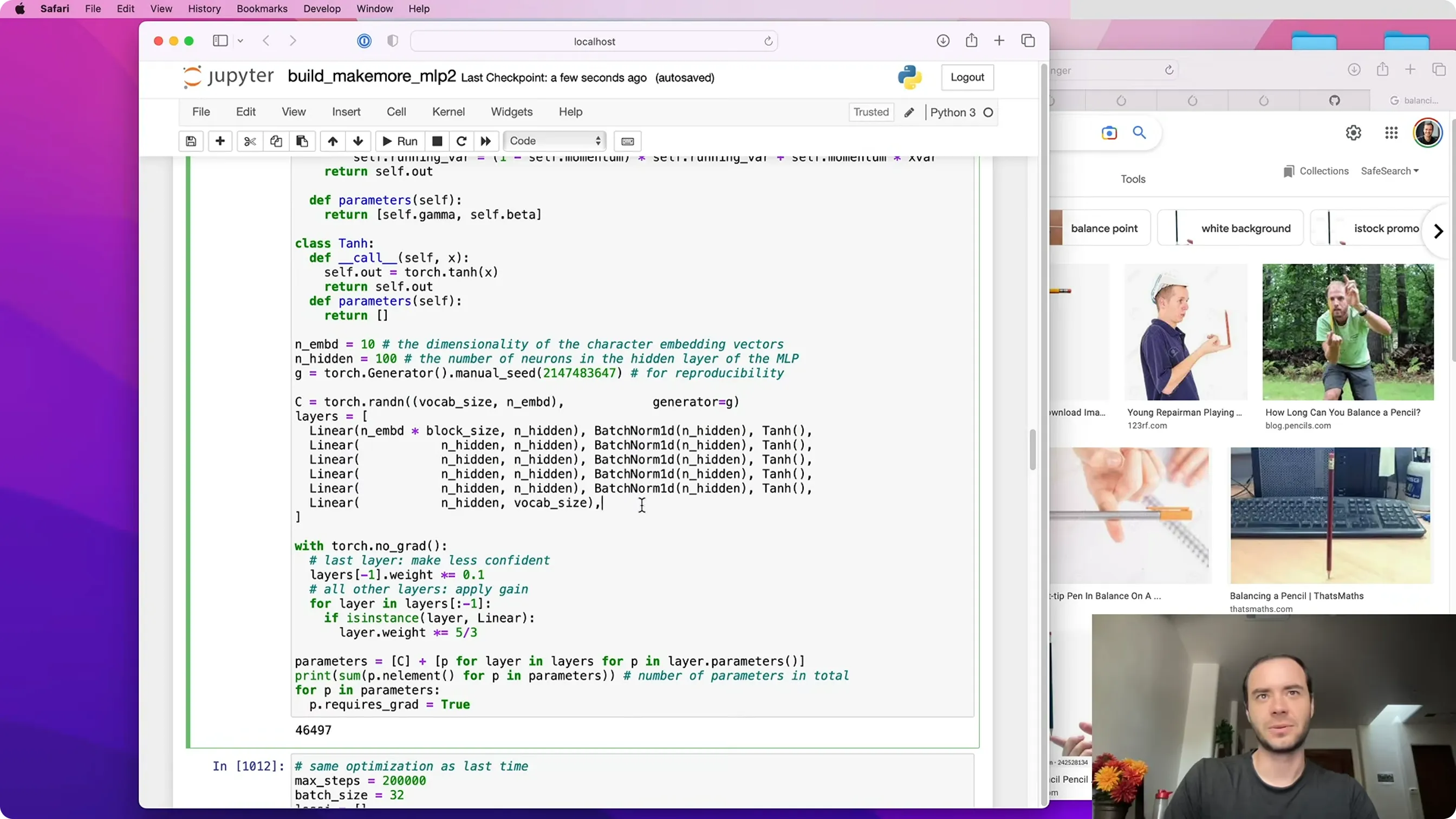Cut selected cells with scissors icon
Screen dimensions: 1456x819
250,141
